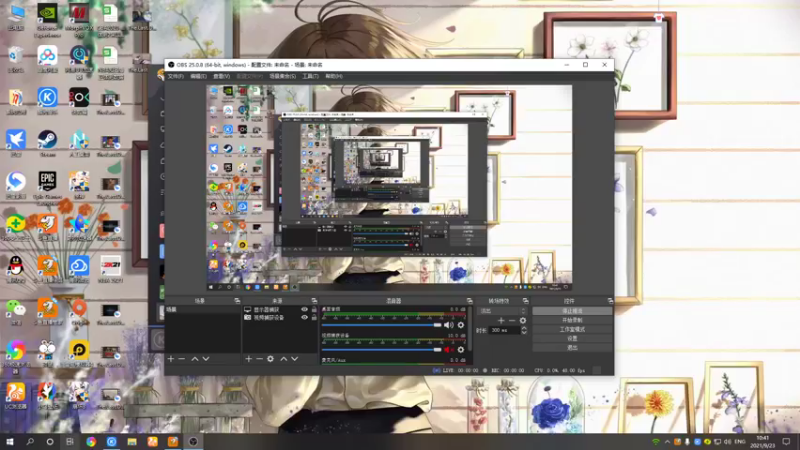Open the Scene Collection menu in OBS
The width and height of the screenshot is (800, 450).
283,77
